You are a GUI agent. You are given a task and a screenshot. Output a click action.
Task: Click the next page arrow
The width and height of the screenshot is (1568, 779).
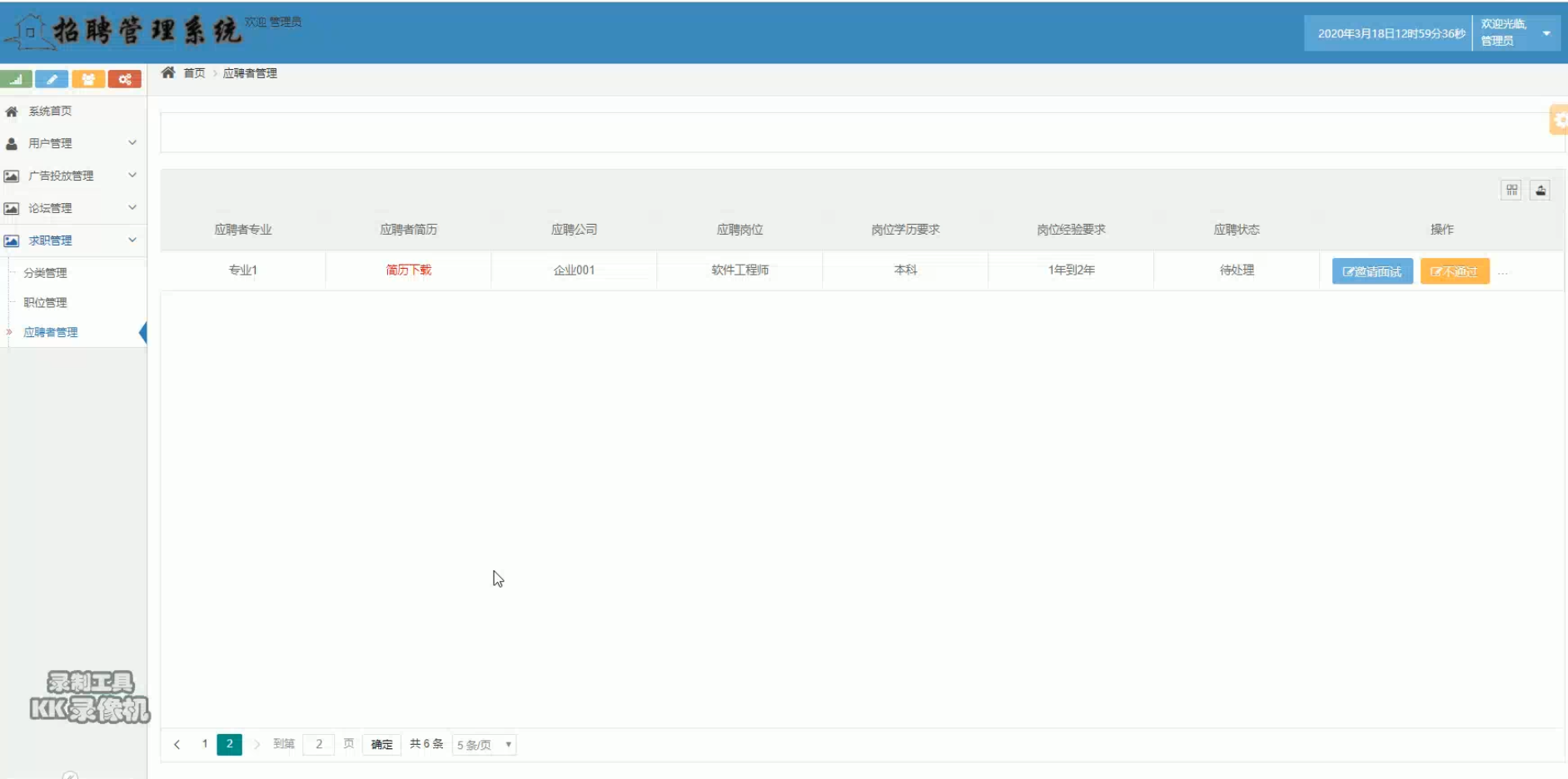tap(257, 744)
